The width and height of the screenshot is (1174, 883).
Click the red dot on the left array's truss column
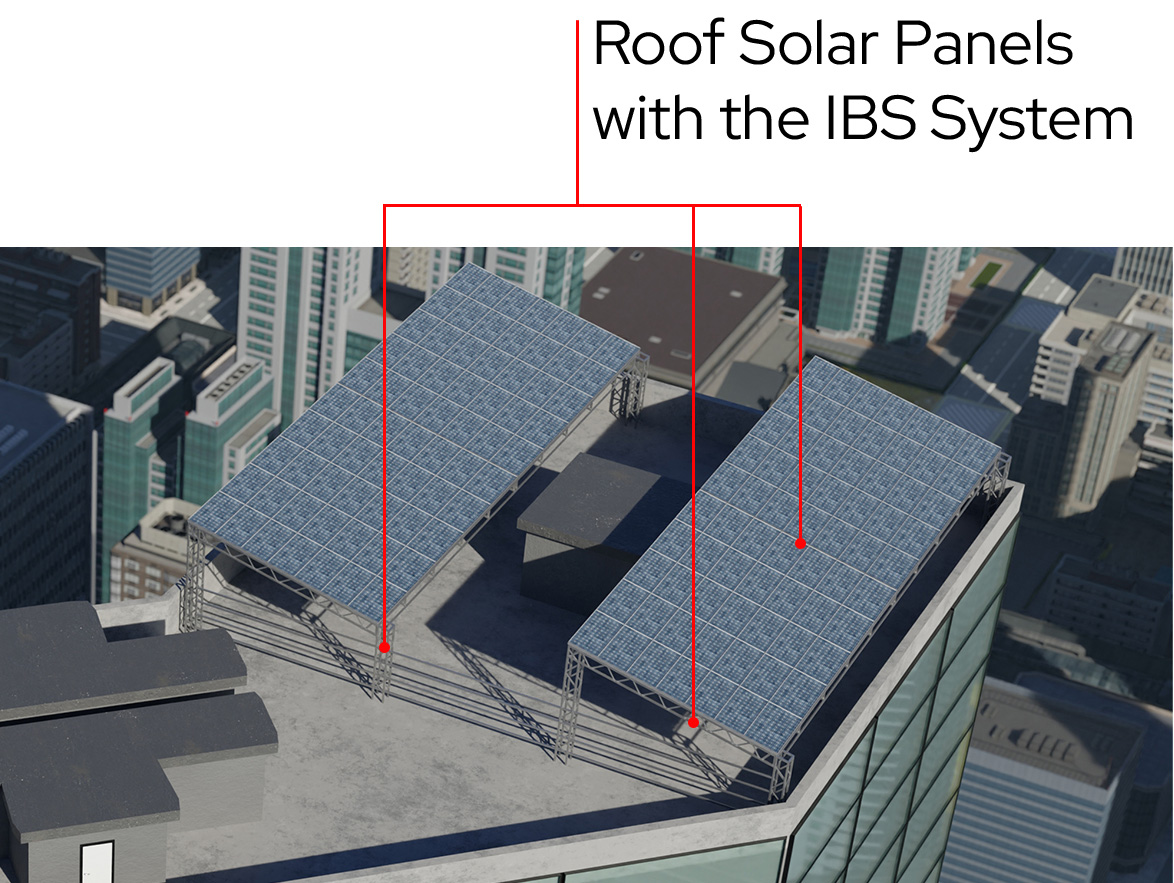384,648
